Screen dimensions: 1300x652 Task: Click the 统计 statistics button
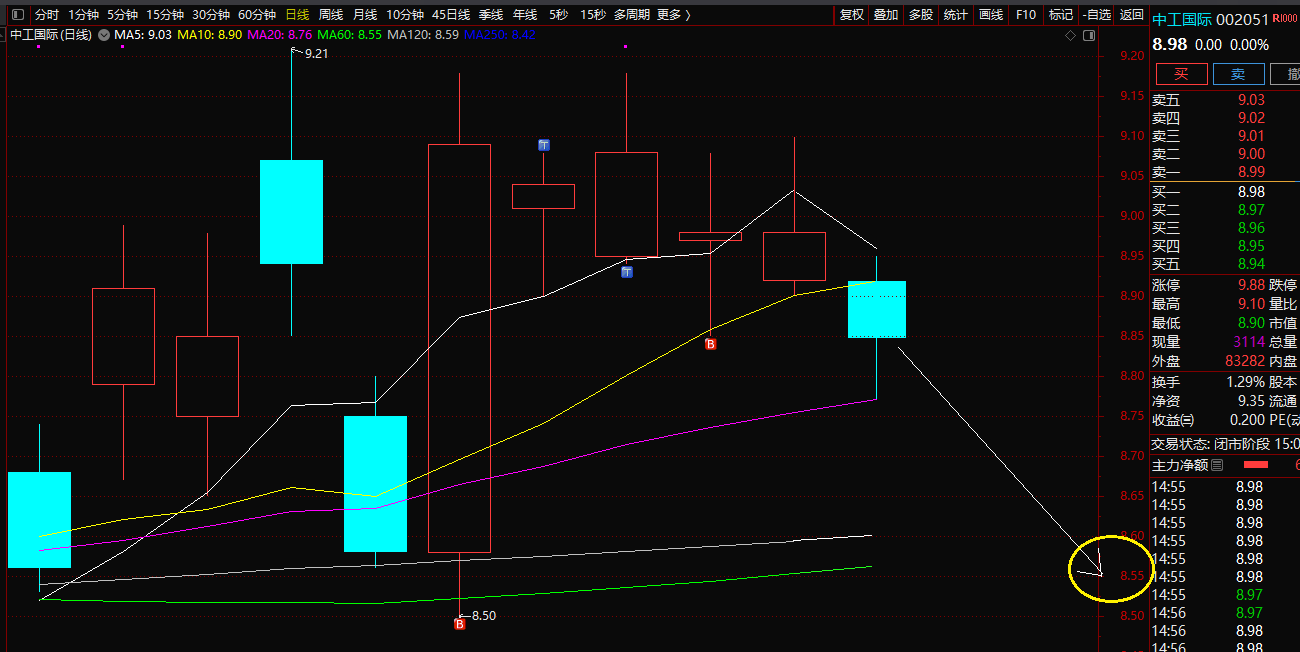956,15
